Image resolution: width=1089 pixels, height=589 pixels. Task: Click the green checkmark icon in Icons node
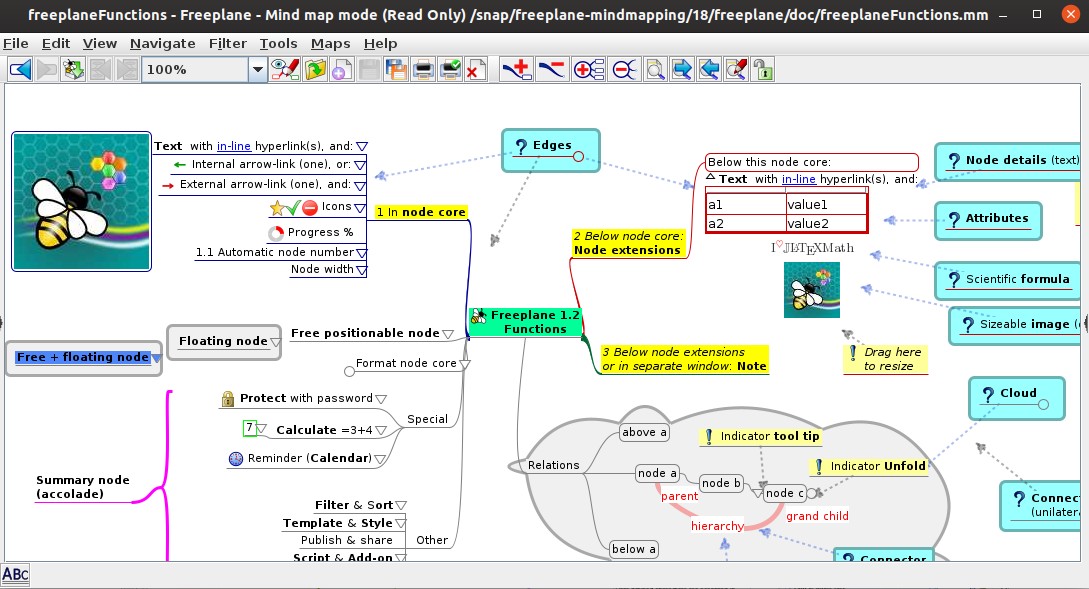293,207
